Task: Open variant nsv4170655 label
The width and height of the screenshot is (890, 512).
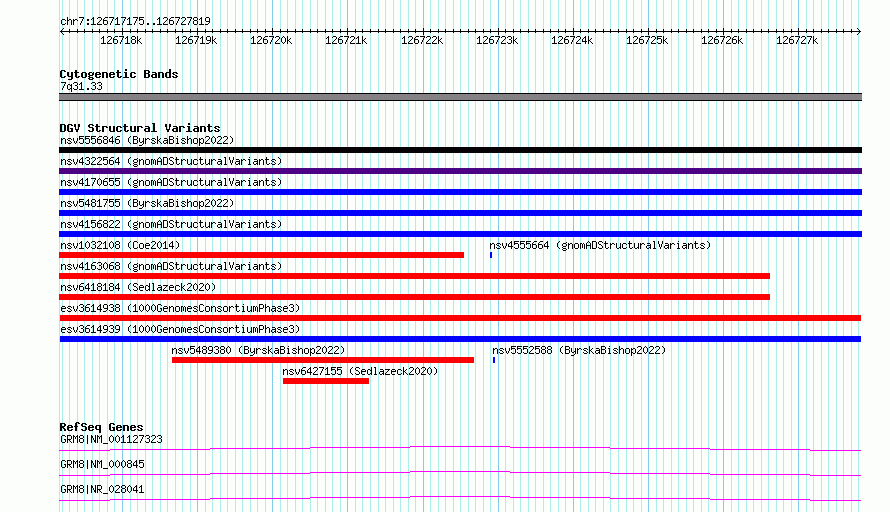Action: (x=171, y=182)
